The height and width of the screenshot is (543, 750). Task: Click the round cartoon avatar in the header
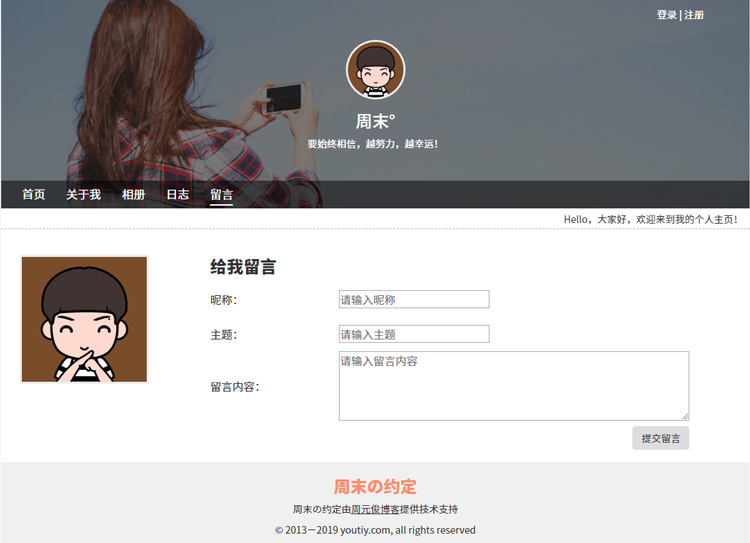(375, 70)
